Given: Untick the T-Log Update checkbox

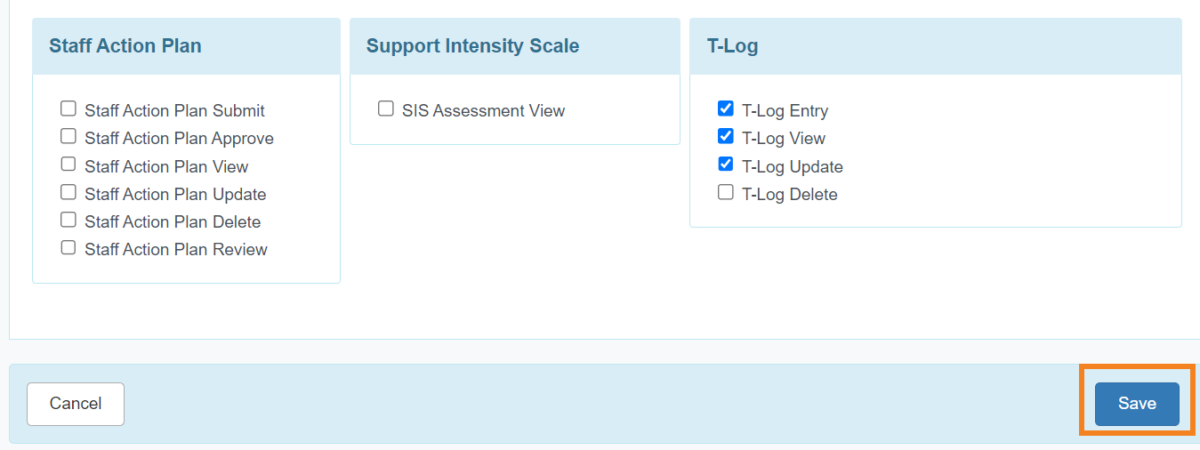Looking at the screenshot, I should point(726,164).
